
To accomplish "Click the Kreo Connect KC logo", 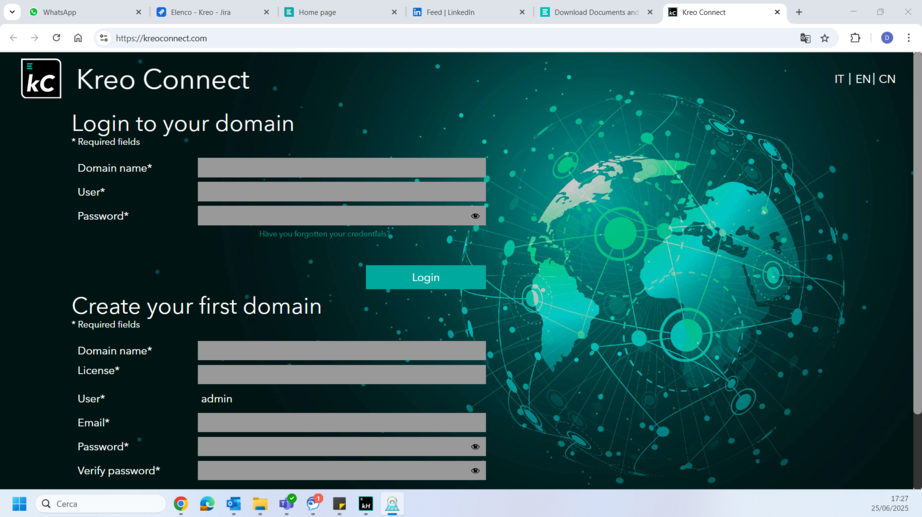I will click(41, 79).
